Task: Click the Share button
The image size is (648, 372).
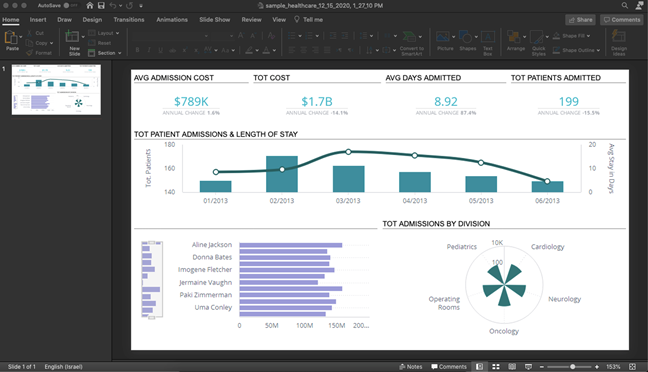Action: coord(581,19)
